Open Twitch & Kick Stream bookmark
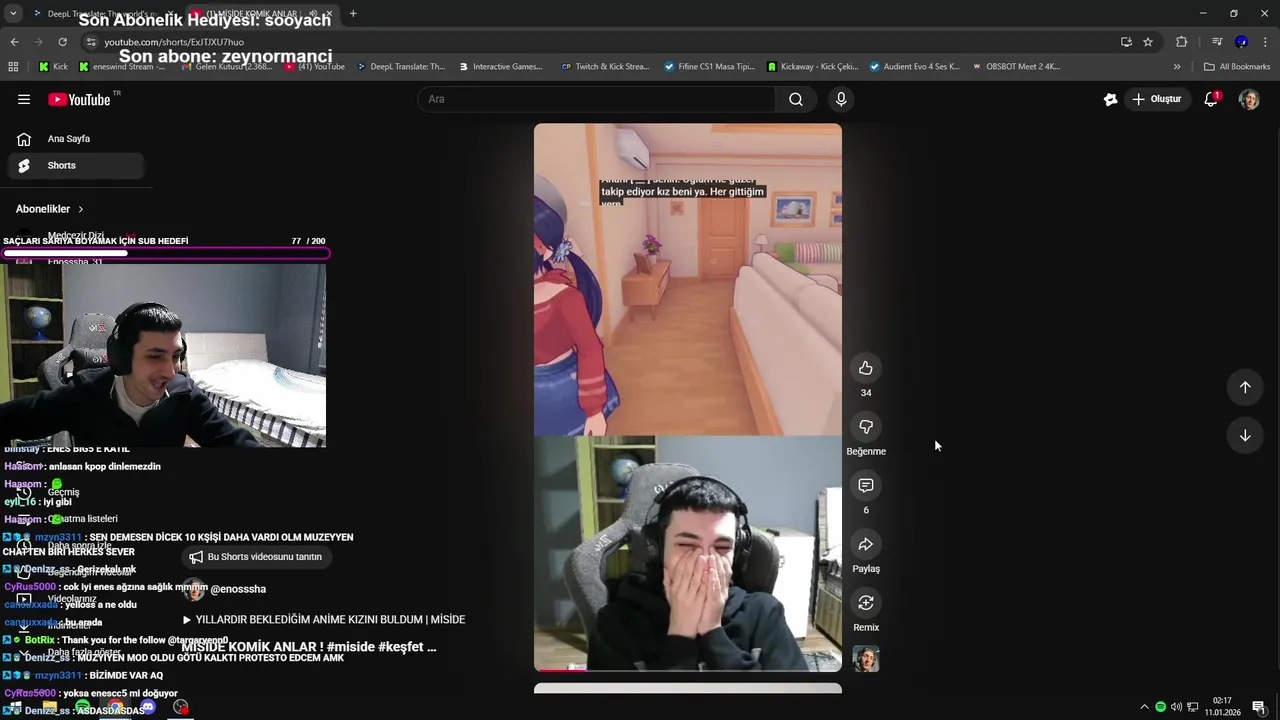The image size is (1280, 720). (x=605, y=67)
